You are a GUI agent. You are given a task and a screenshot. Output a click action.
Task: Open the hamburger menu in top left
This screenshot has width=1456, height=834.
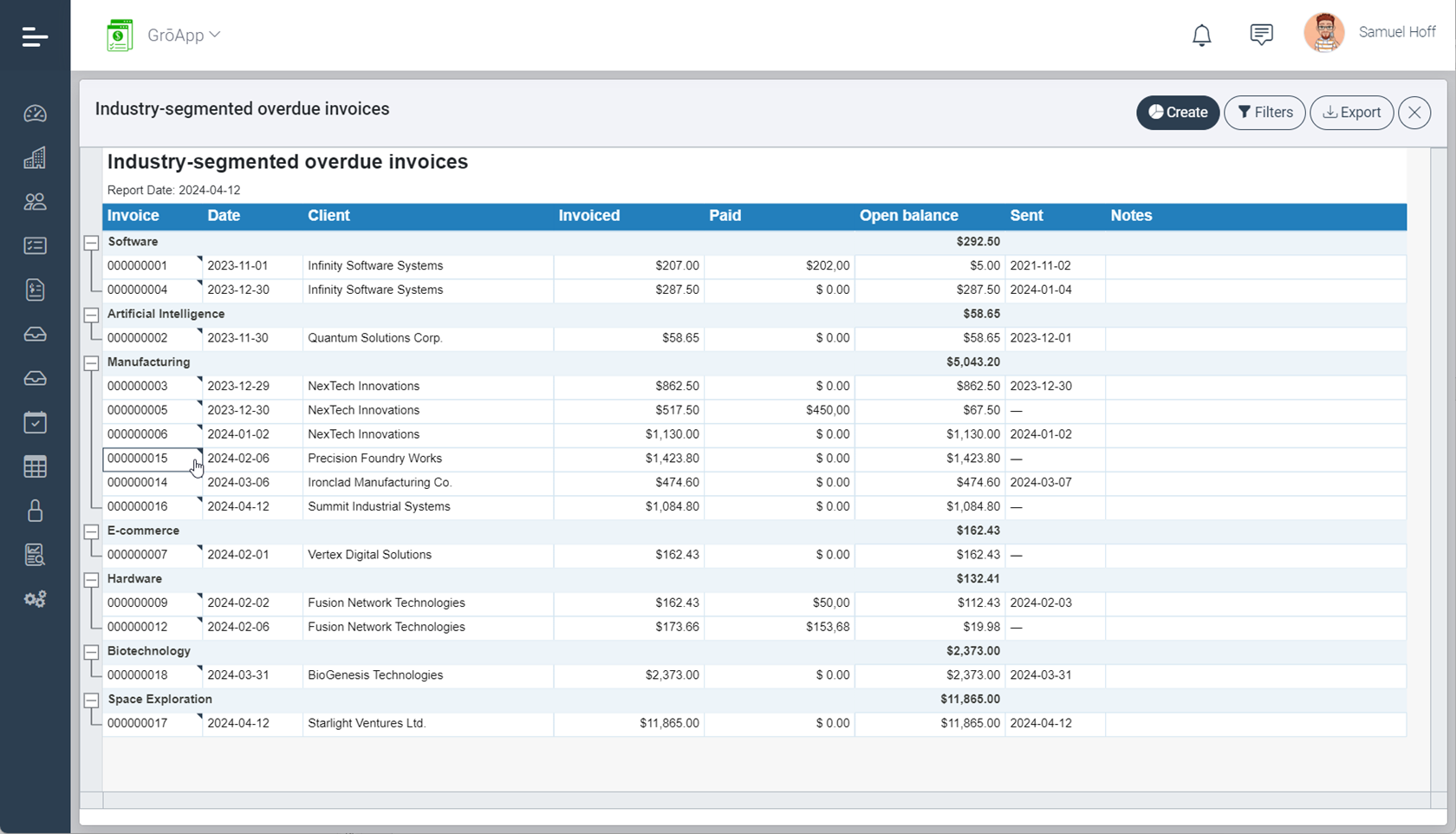(35, 36)
